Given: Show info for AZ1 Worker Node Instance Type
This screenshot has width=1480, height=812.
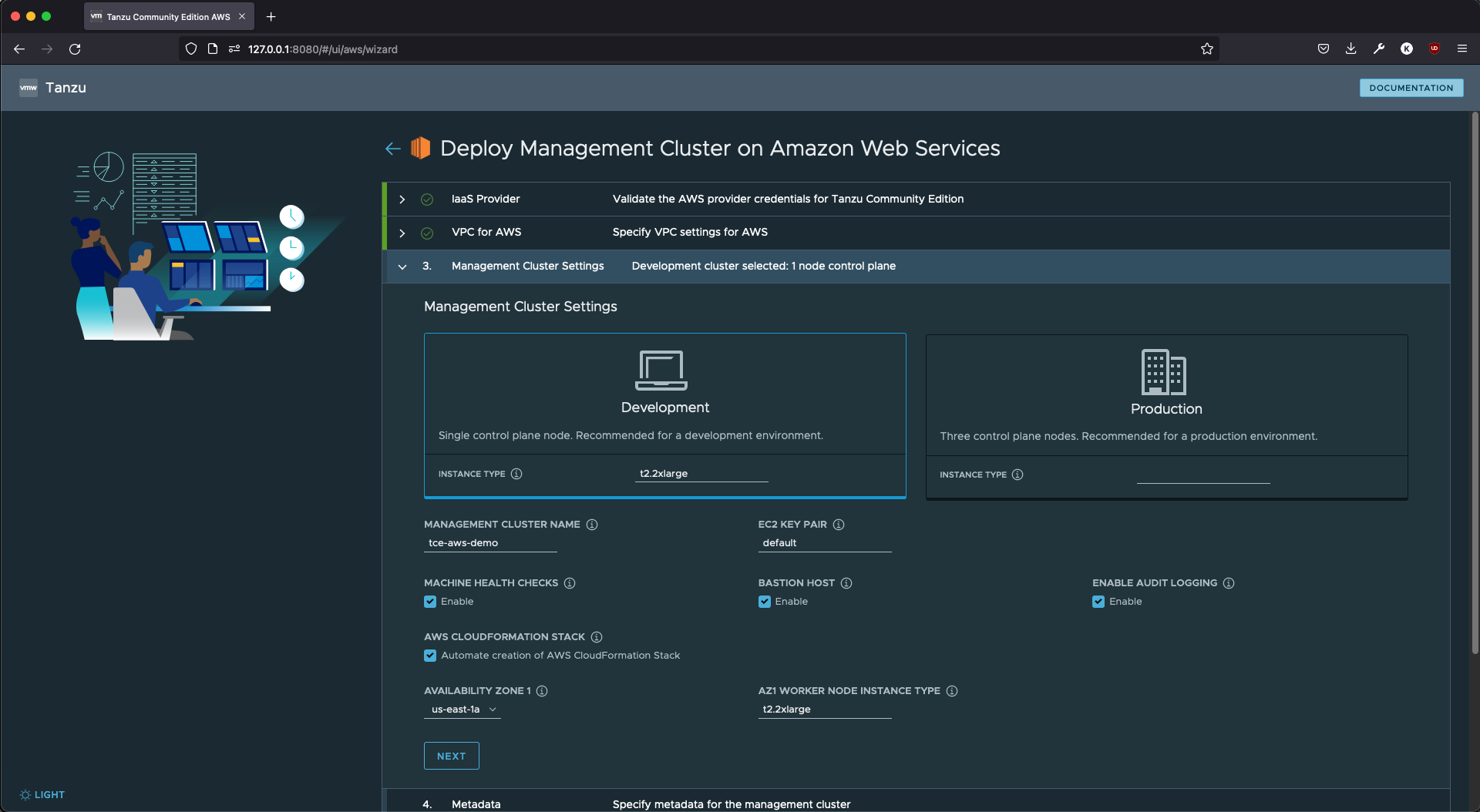Looking at the screenshot, I should tap(952, 691).
